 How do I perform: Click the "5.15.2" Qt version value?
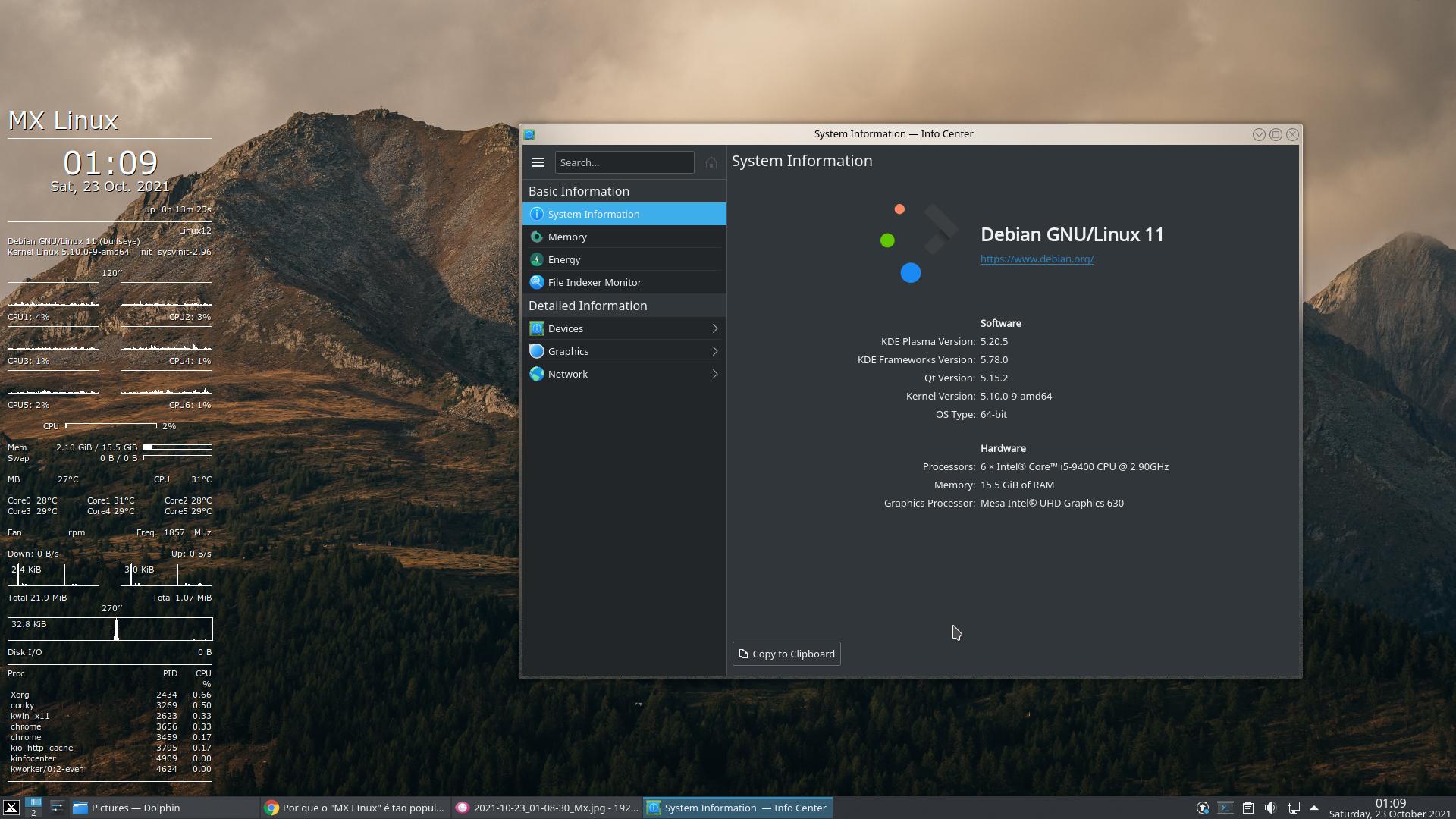point(994,378)
